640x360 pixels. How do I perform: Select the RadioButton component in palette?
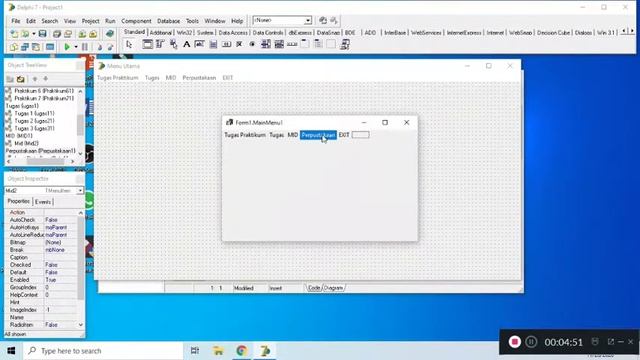(x=252, y=44)
